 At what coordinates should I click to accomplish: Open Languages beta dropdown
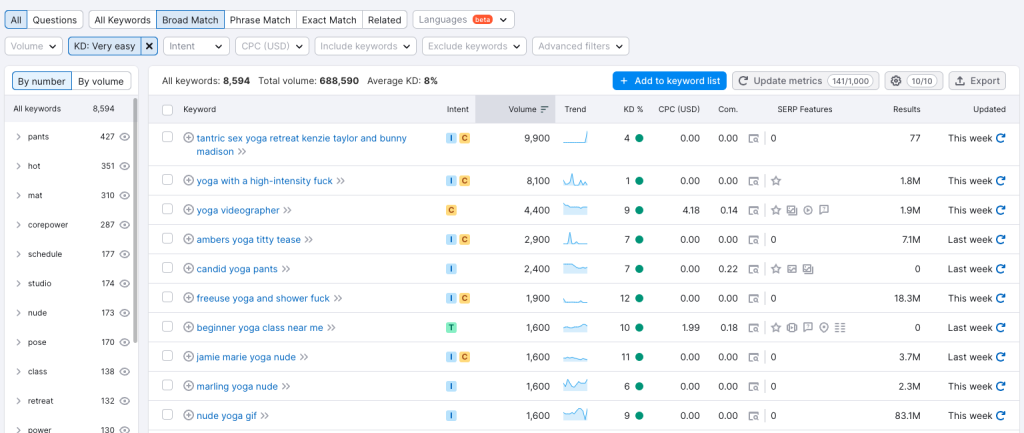(464, 20)
